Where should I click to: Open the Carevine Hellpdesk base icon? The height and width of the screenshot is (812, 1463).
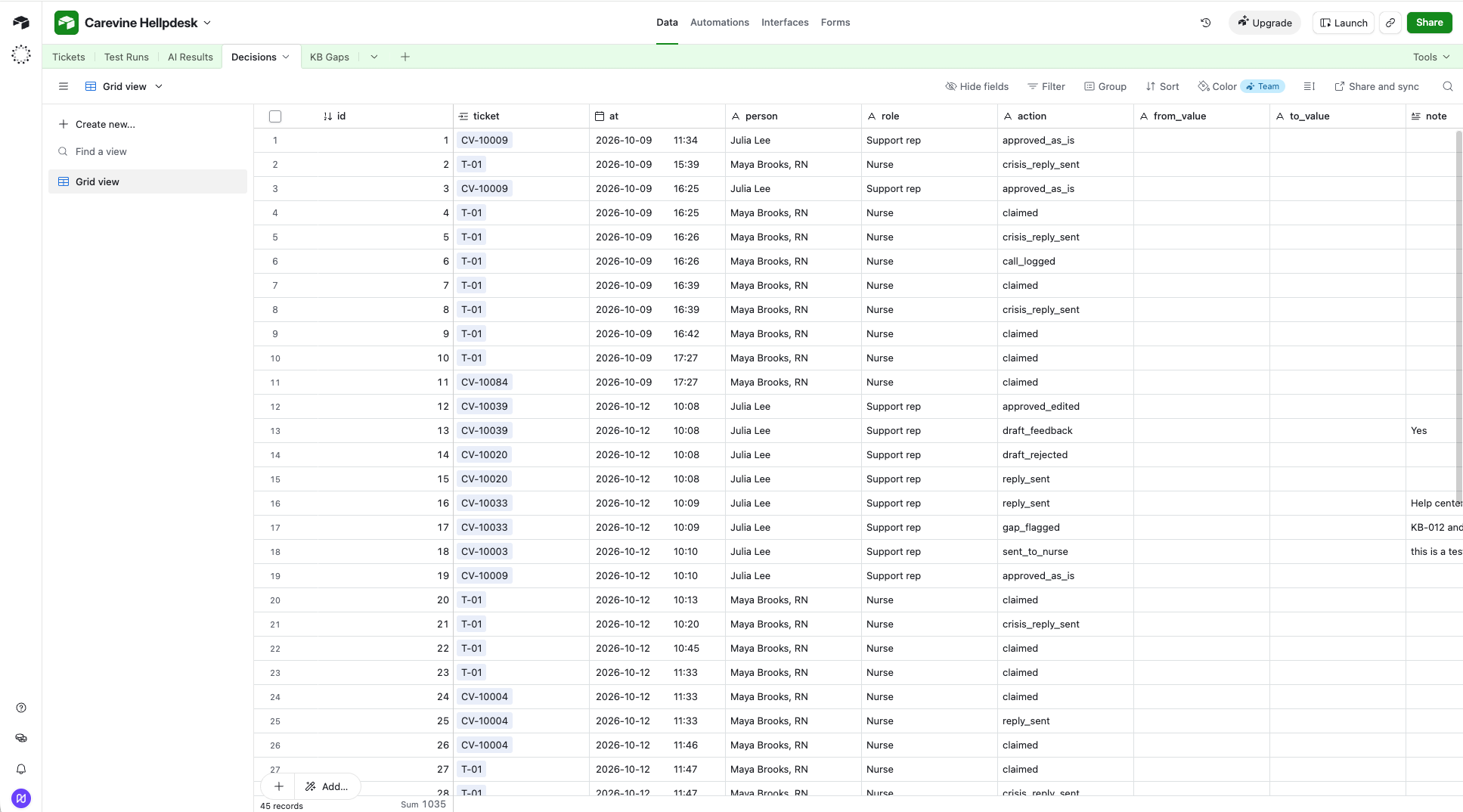click(x=67, y=23)
